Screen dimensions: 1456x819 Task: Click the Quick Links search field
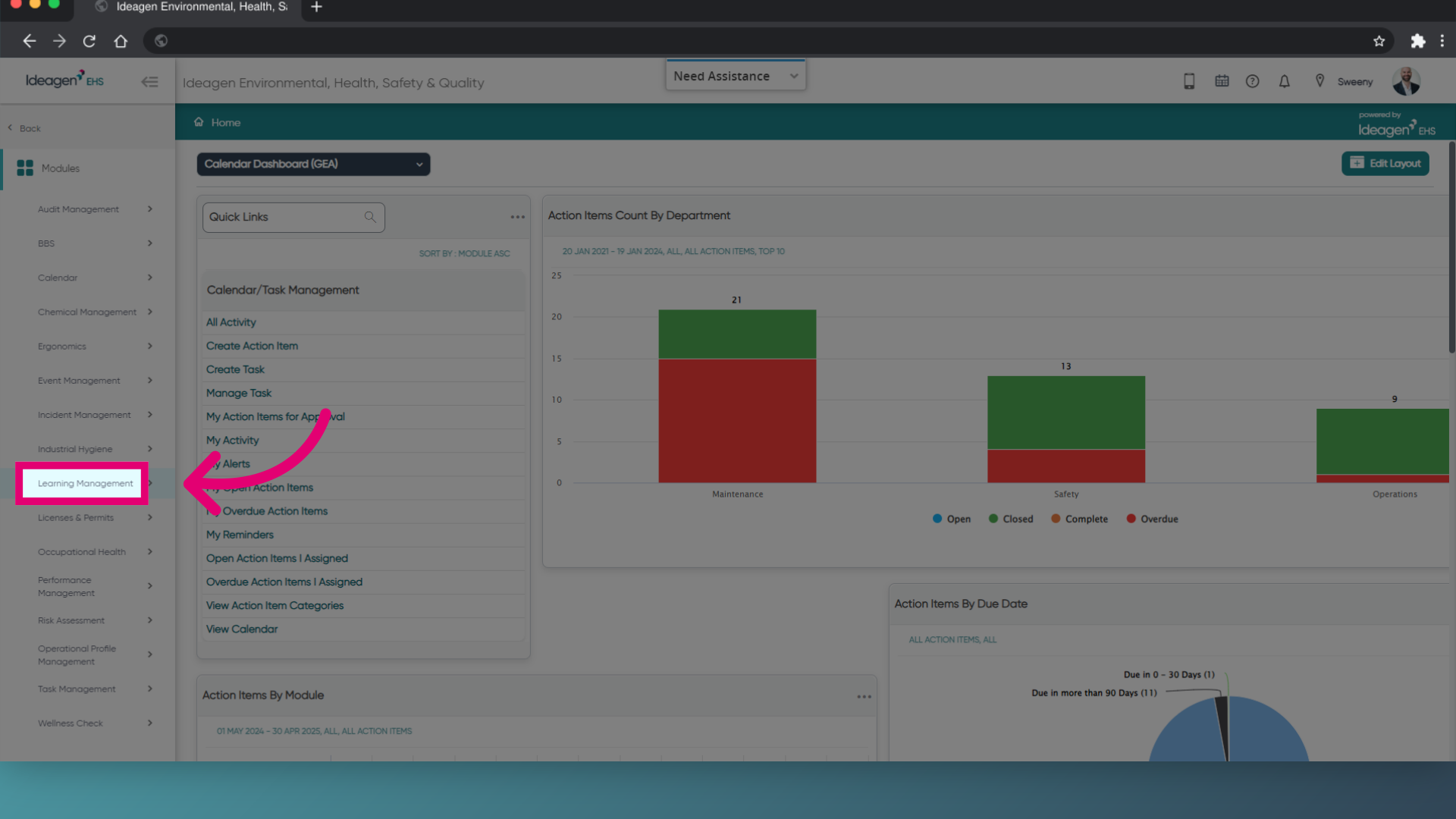tap(293, 217)
